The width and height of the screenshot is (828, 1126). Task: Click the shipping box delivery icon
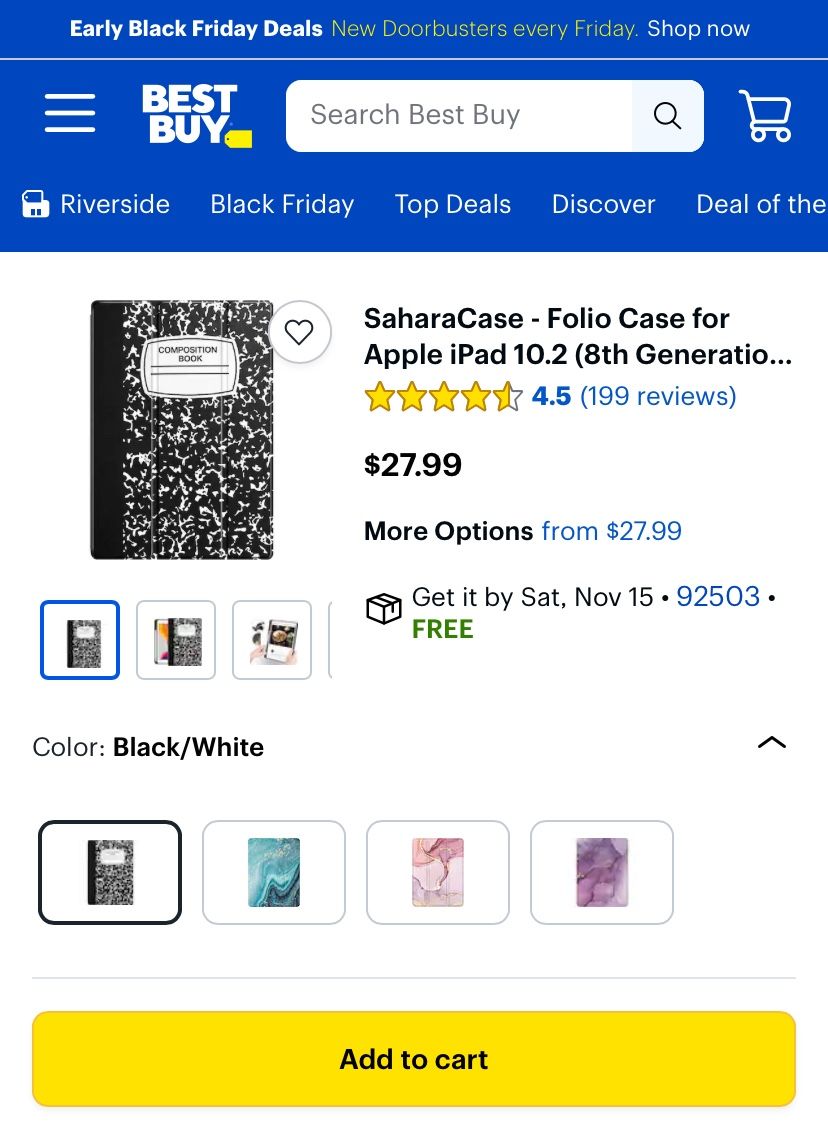point(383,608)
